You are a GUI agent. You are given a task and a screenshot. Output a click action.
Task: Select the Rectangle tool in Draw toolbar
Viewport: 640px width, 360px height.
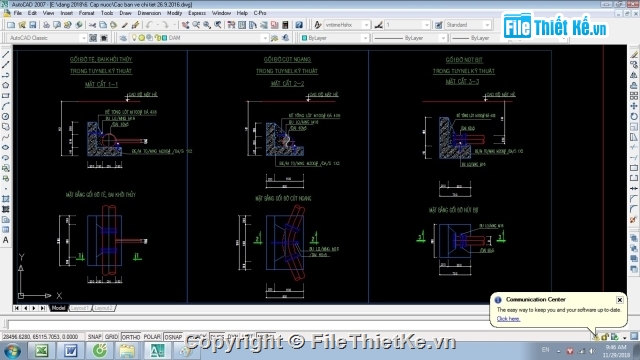pos(6,96)
